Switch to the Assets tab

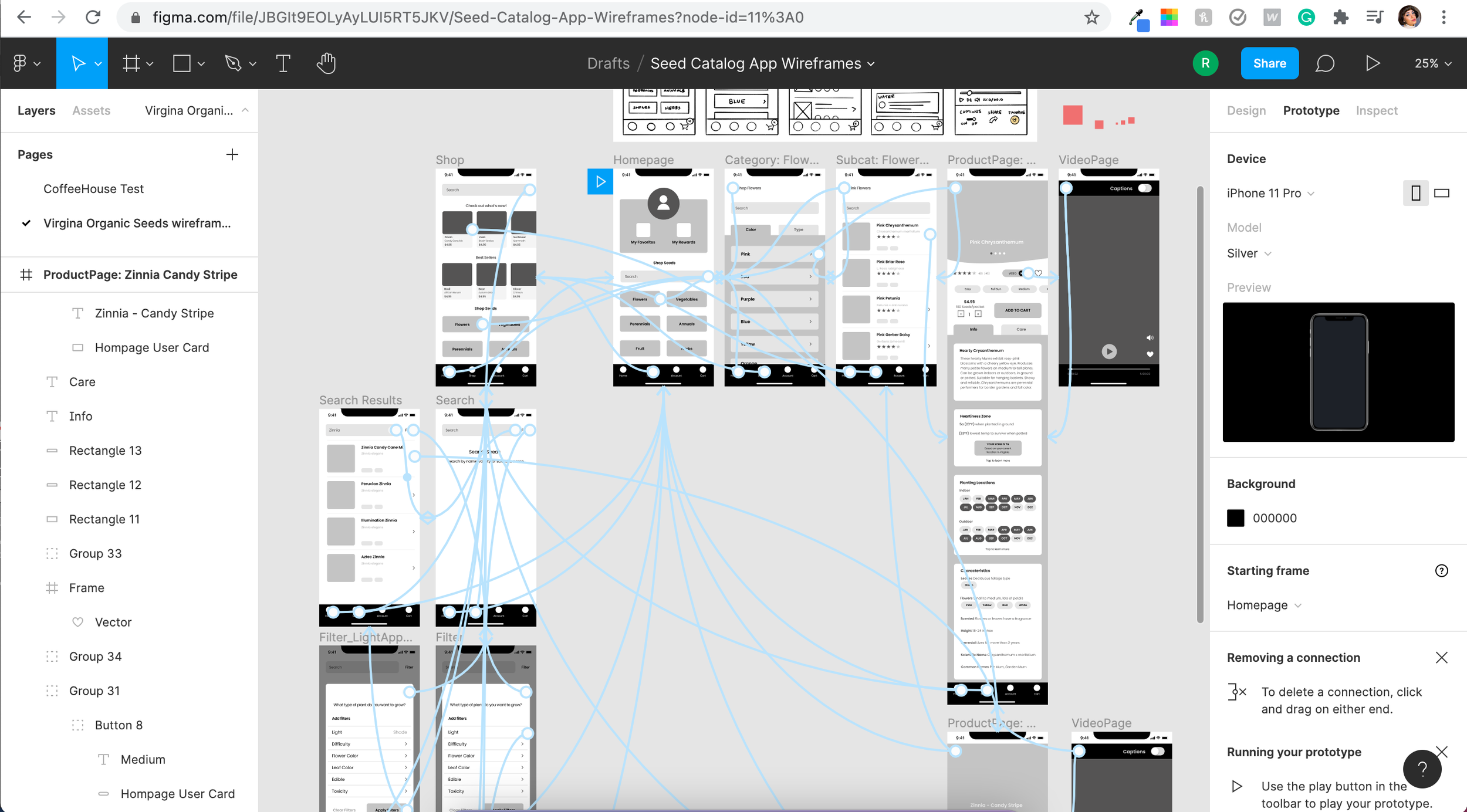[91, 110]
